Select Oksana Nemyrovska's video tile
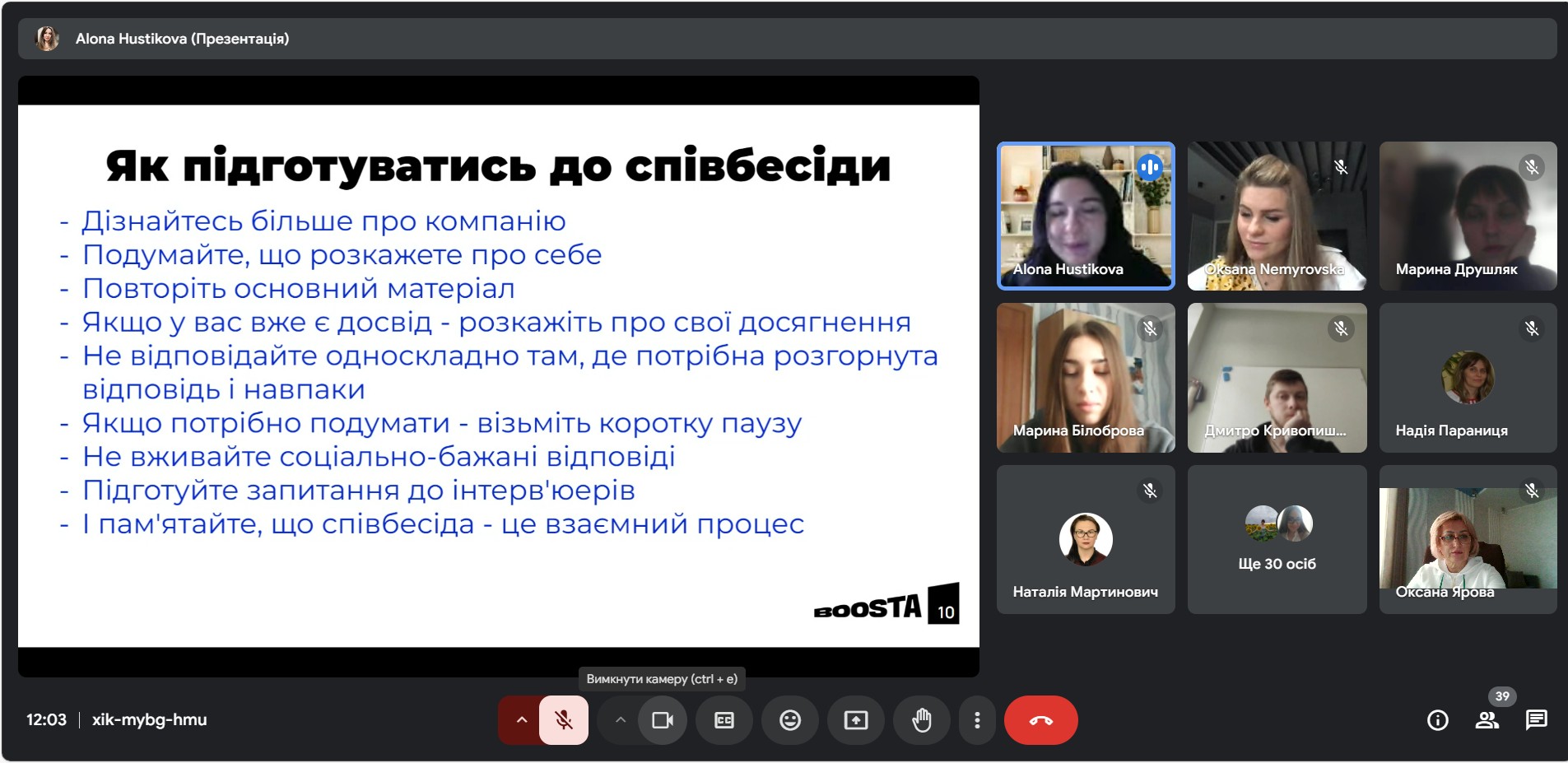Screen dimensions: 1568x763 (1277, 216)
